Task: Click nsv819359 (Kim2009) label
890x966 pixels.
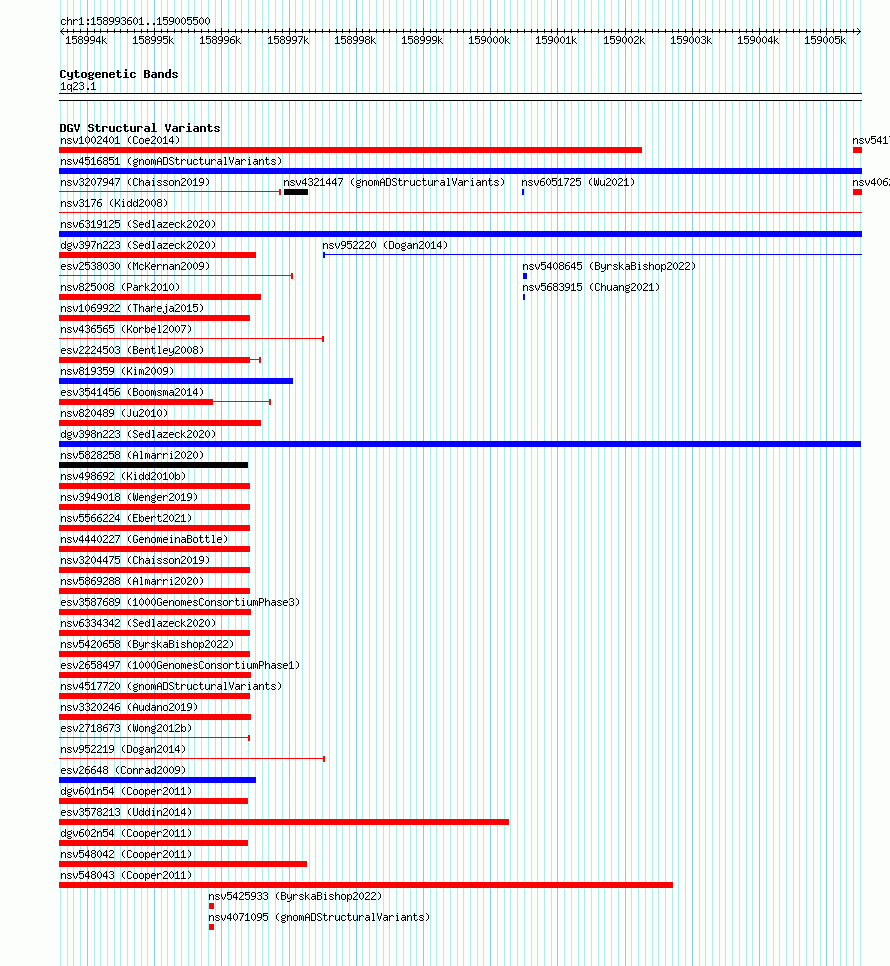Action: click(117, 371)
